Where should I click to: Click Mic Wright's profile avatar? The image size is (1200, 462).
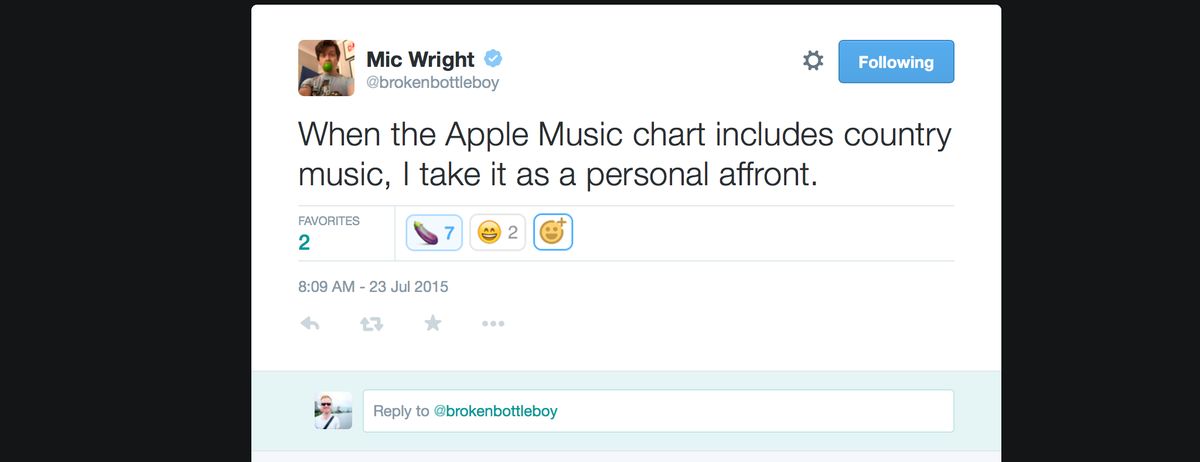click(326, 68)
